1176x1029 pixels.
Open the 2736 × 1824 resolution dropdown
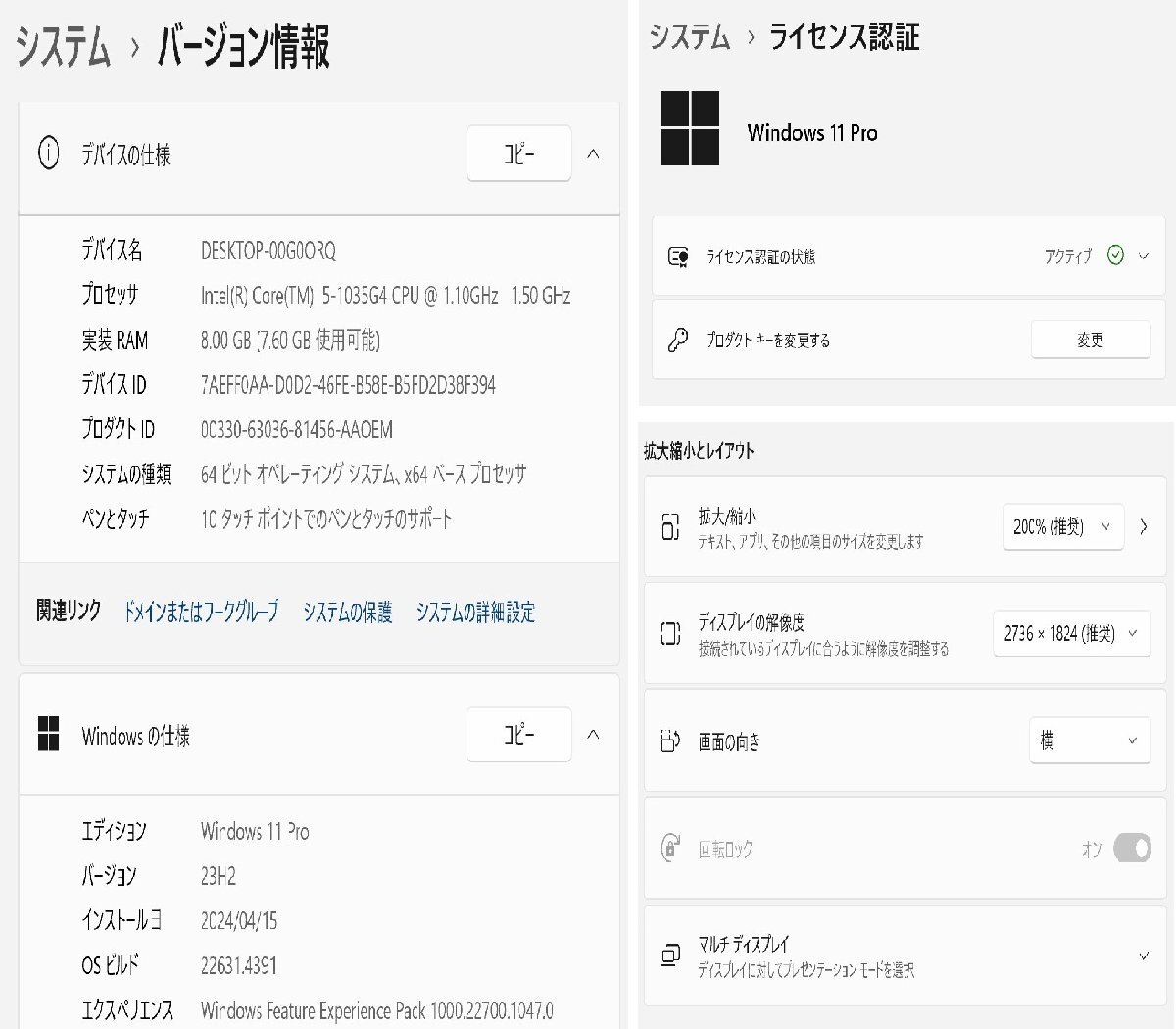point(1070,634)
